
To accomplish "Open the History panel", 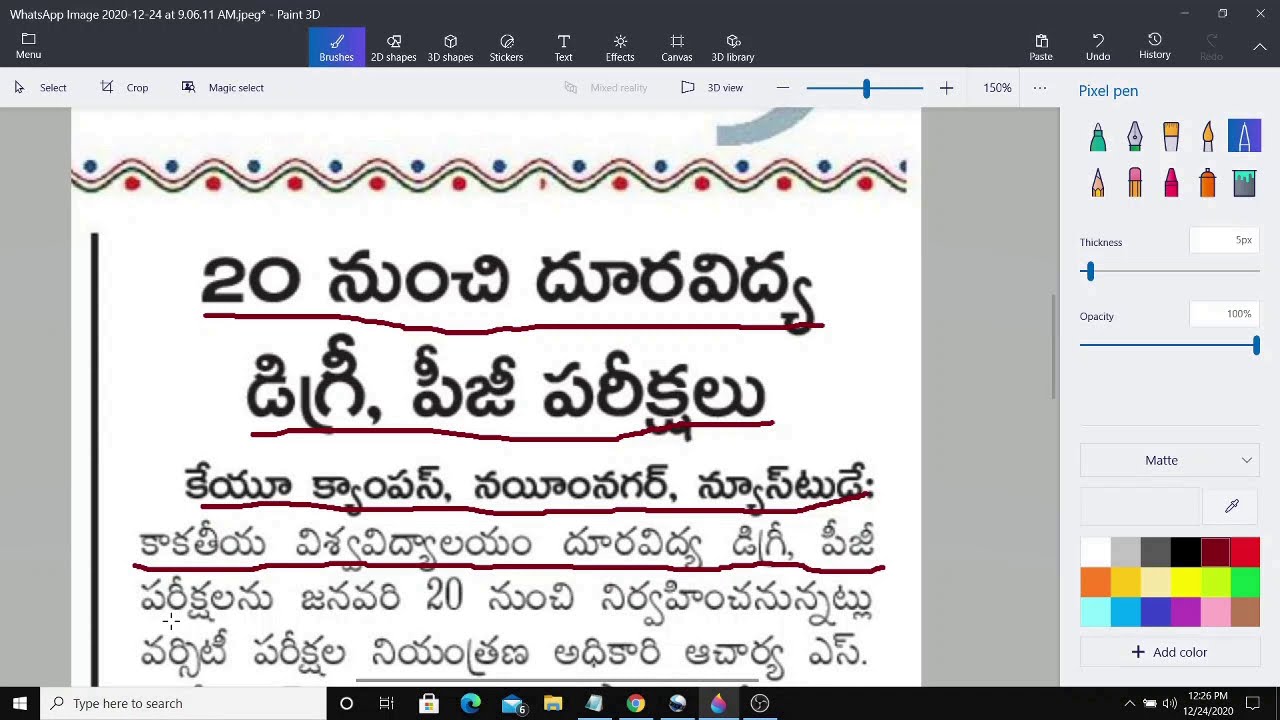I will pos(1154,47).
